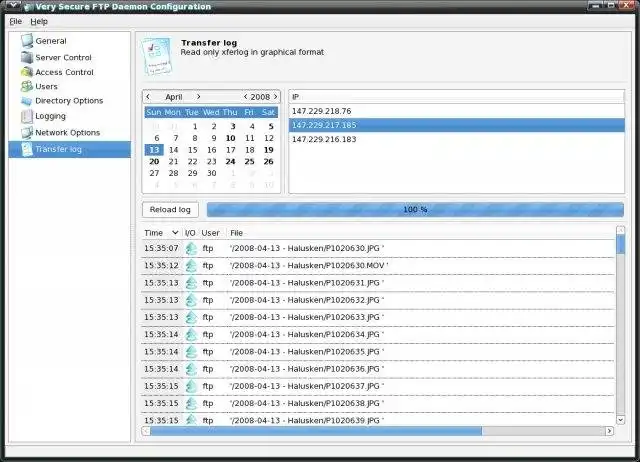Click I/O icon for P1020637.JPG row

click(191, 386)
